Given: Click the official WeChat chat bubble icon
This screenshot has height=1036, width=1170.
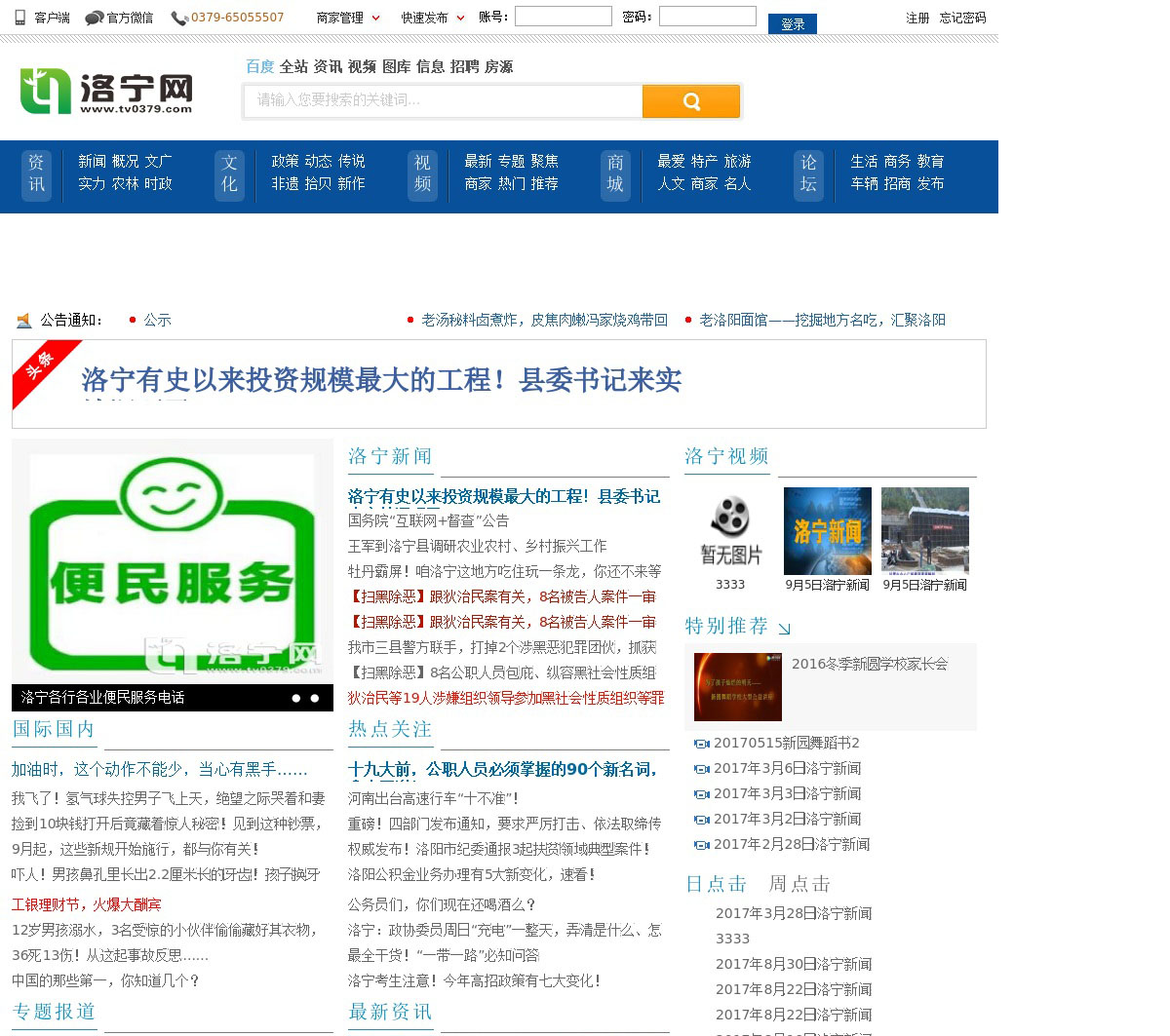Looking at the screenshot, I should coord(94,18).
